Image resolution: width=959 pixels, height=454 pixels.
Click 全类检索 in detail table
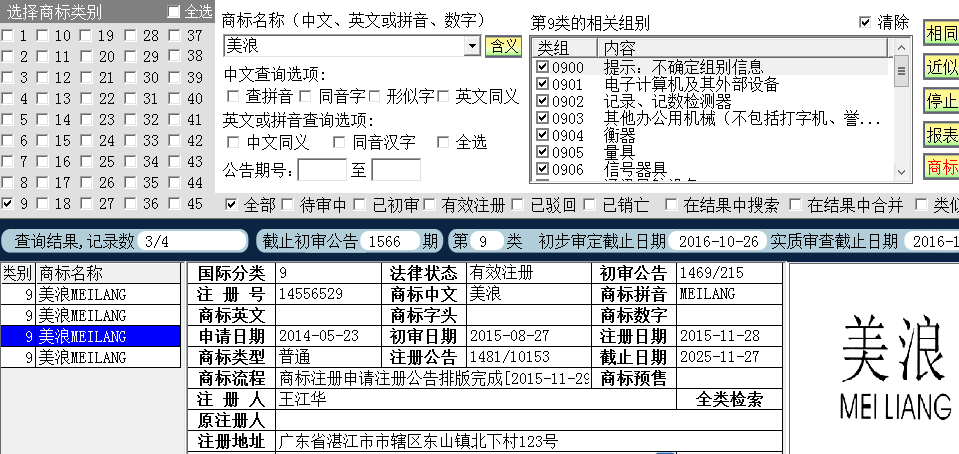click(x=729, y=400)
